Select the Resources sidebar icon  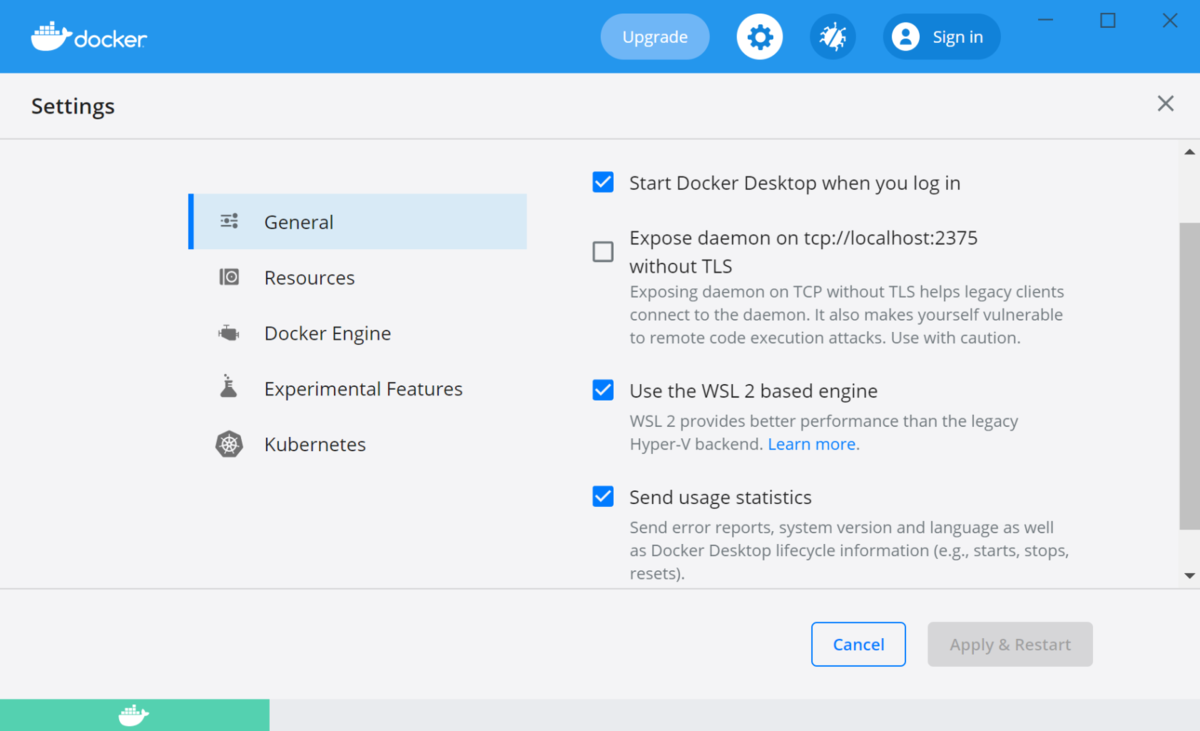point(229,277)
